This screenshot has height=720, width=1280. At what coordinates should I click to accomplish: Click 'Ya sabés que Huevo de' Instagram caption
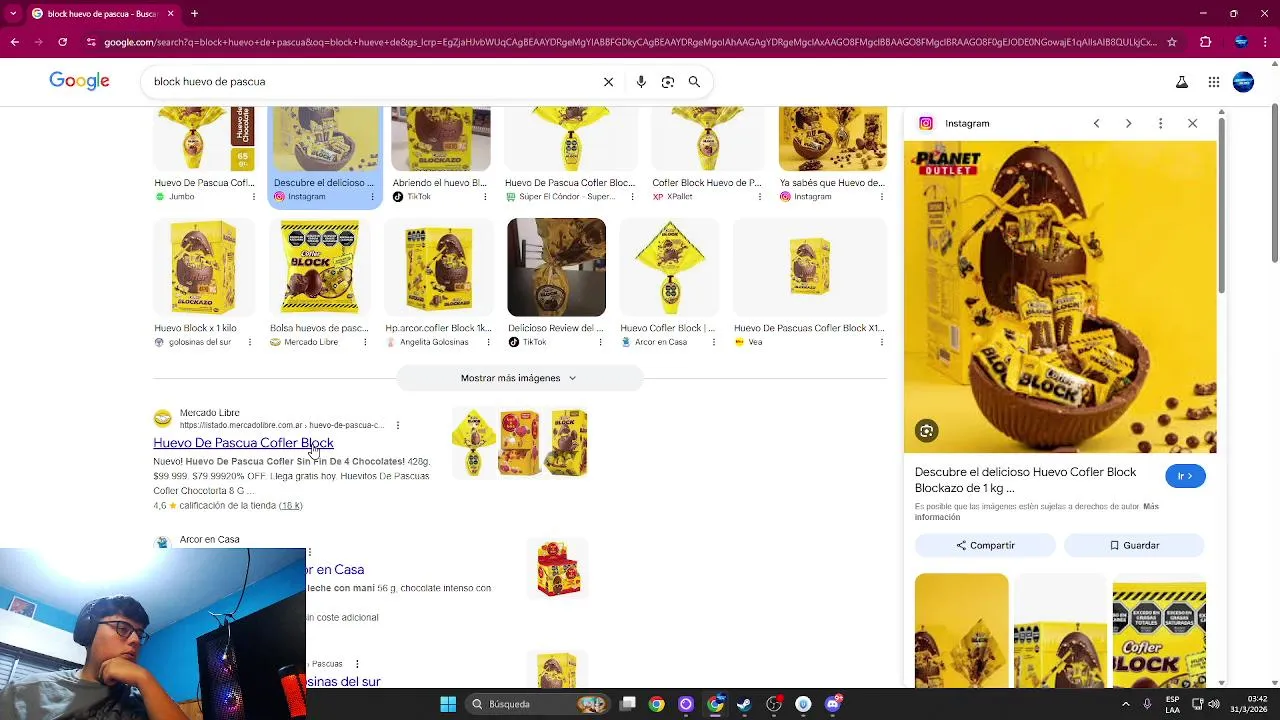point(832,183)
